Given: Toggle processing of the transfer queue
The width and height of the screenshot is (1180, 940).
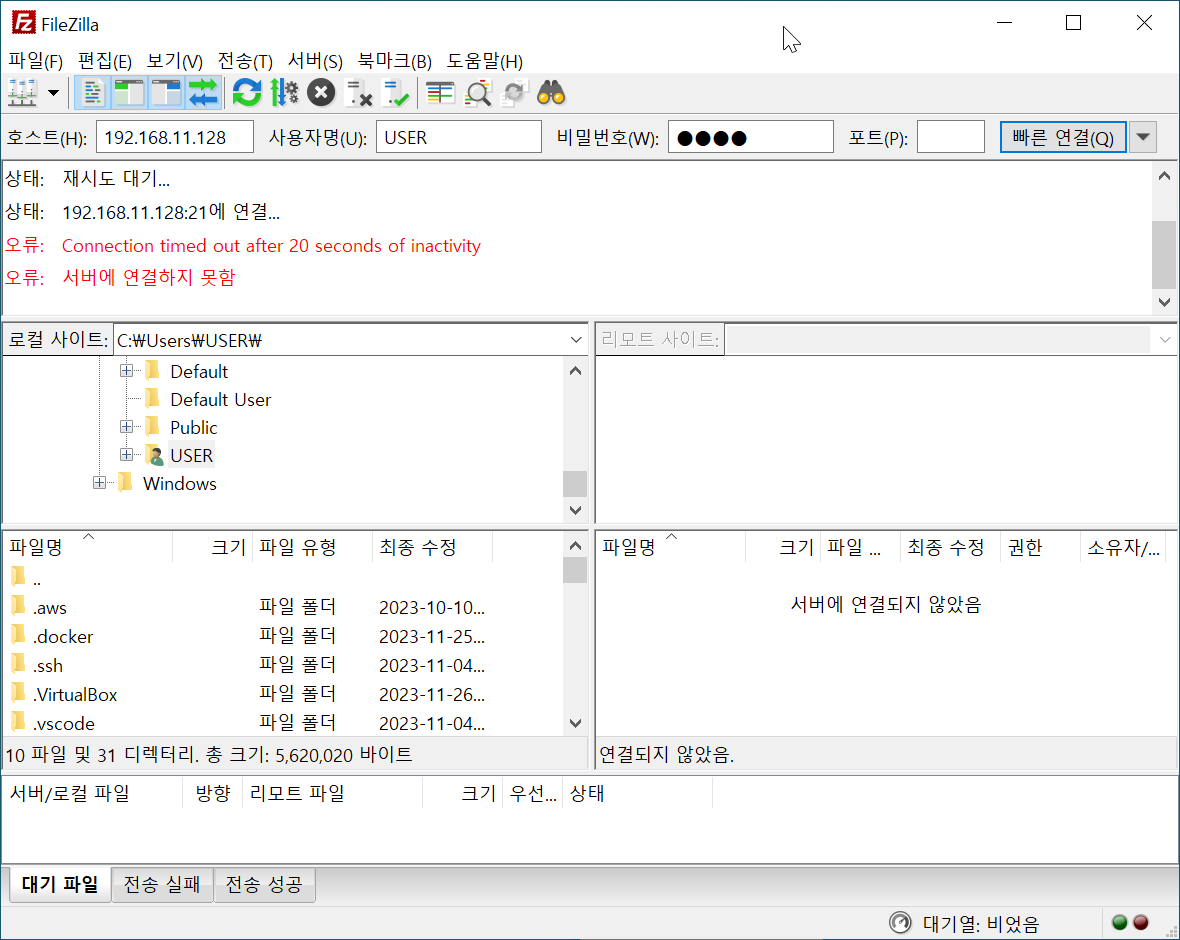Looking at the screenshot, I should pos(284,93).
